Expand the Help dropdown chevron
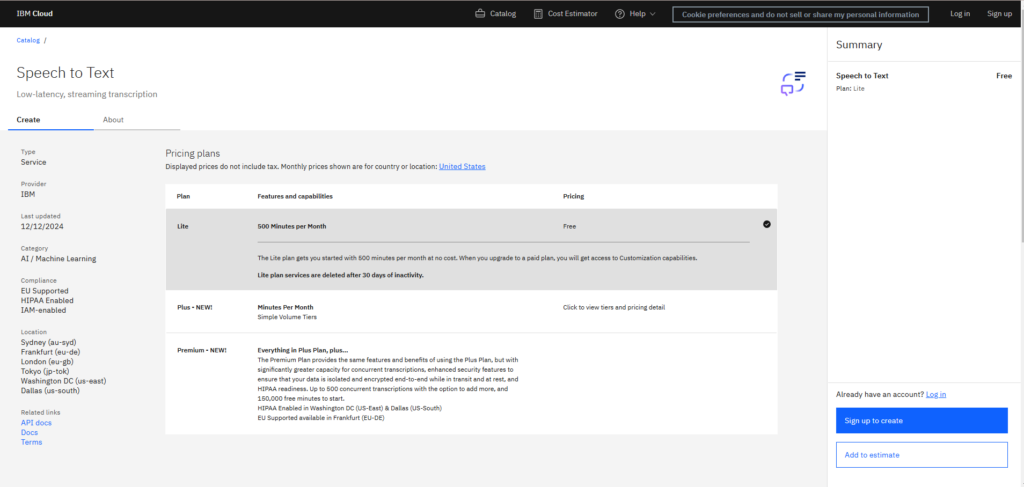Screen dimensions: 1024x487 click(652, 14)
